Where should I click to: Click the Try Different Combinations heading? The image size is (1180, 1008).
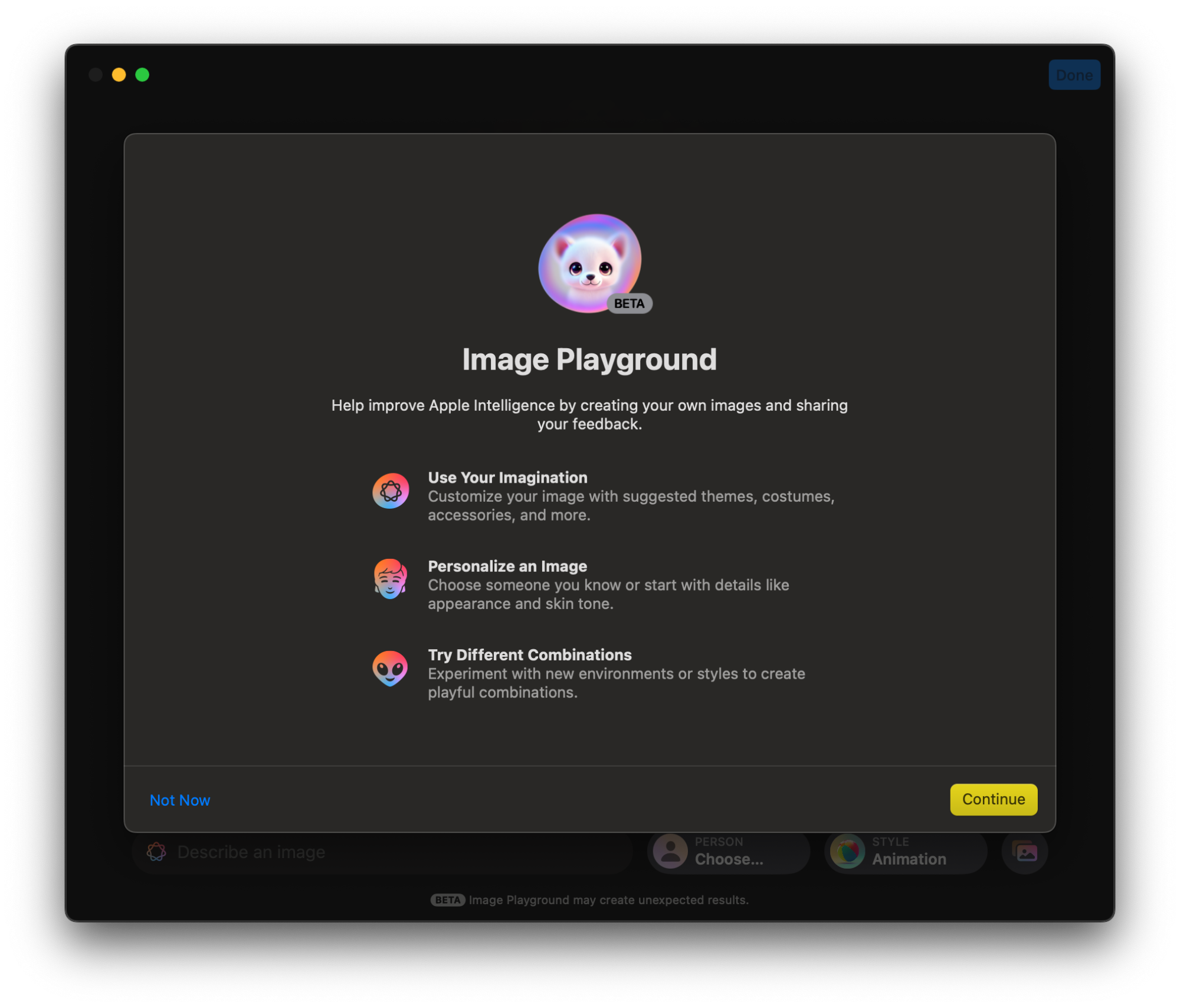click(x=530, y=655)
